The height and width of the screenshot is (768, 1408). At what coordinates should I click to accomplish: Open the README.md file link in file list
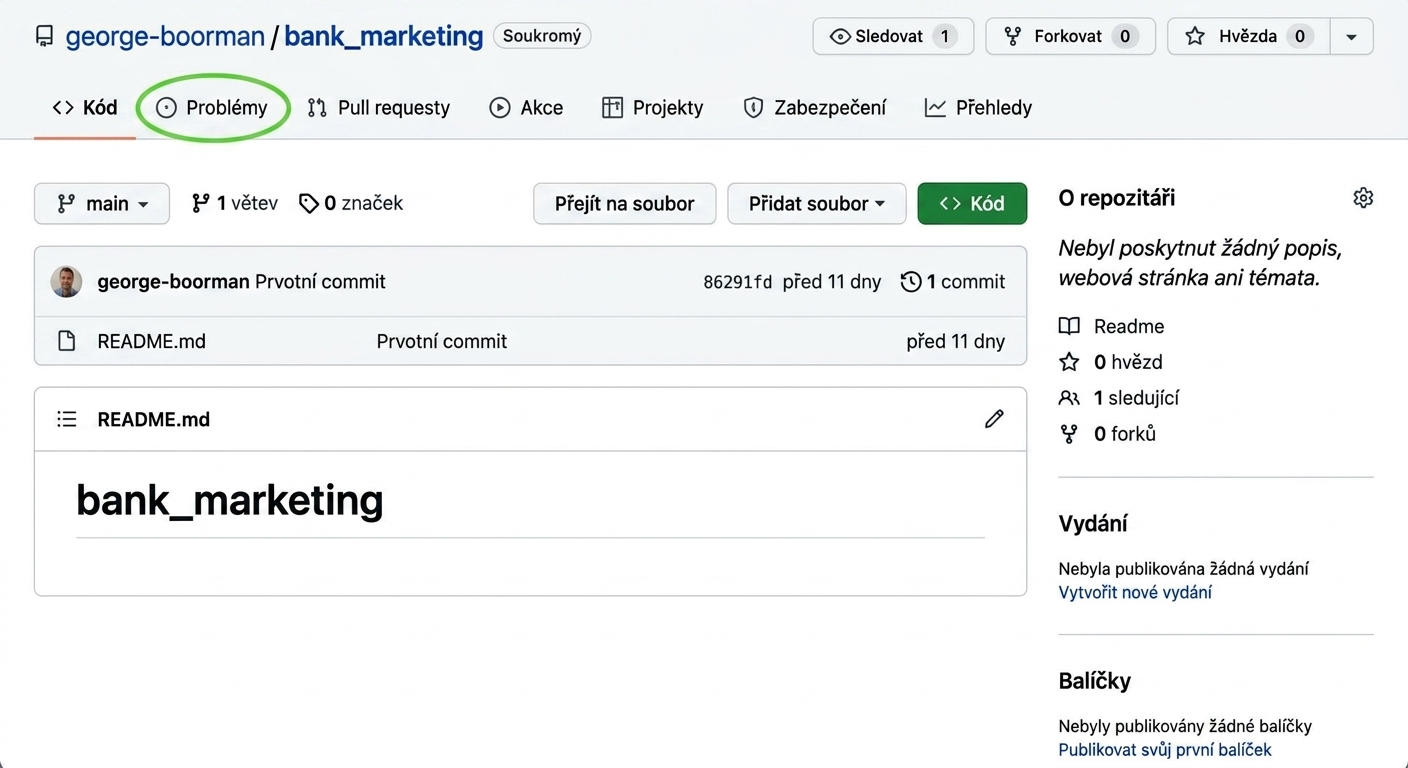(152, 341)
